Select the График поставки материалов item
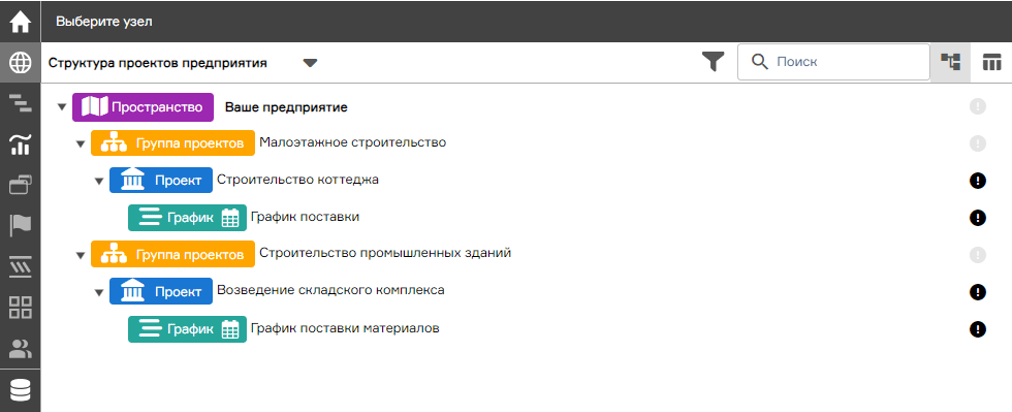Viewport: 1012px width, 412px height. point(345,328)
